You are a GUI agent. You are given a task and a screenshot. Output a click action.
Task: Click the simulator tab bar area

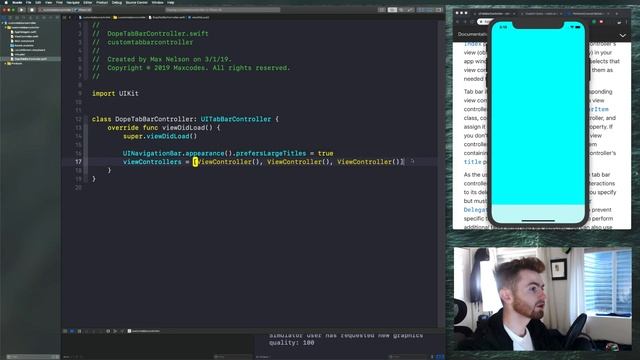click(538, 212)
